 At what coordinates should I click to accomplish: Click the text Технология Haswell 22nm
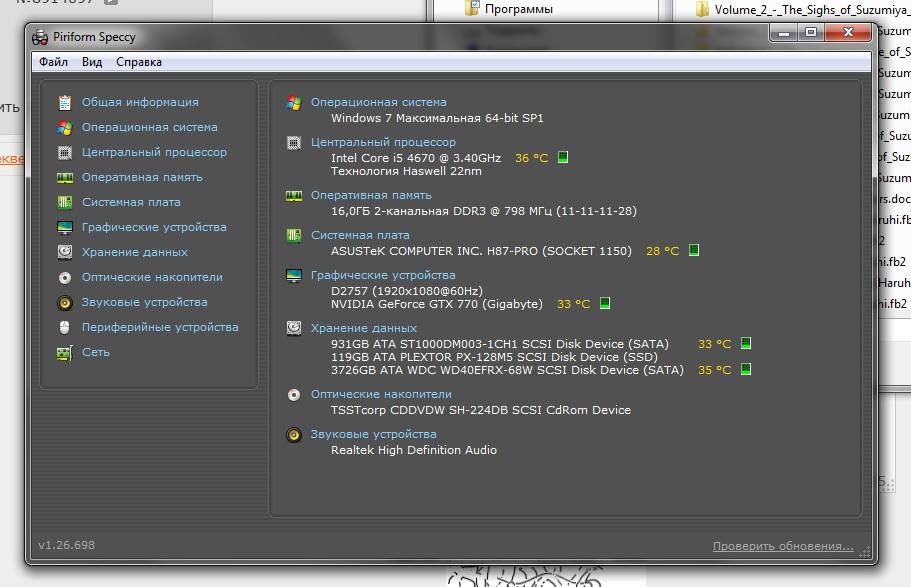406,171
